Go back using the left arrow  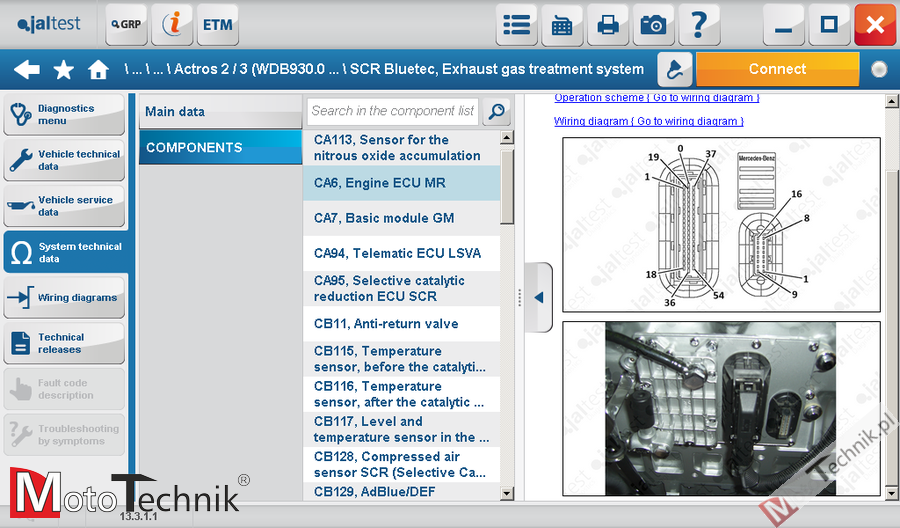[27, 70]
